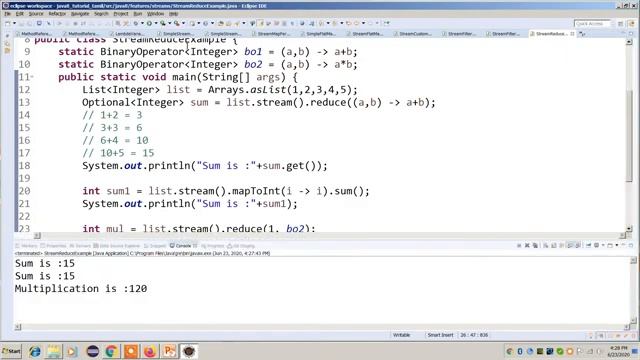Click the External Tools run icon
The height and width of the screenshot is (360, 640).
(177, 24)
